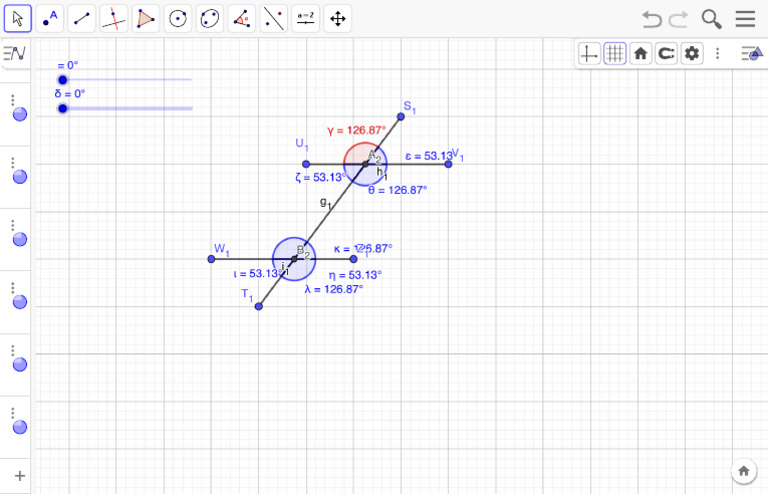
Task: Toggle visibility of sixth algebra object
Action: [20, 427]
